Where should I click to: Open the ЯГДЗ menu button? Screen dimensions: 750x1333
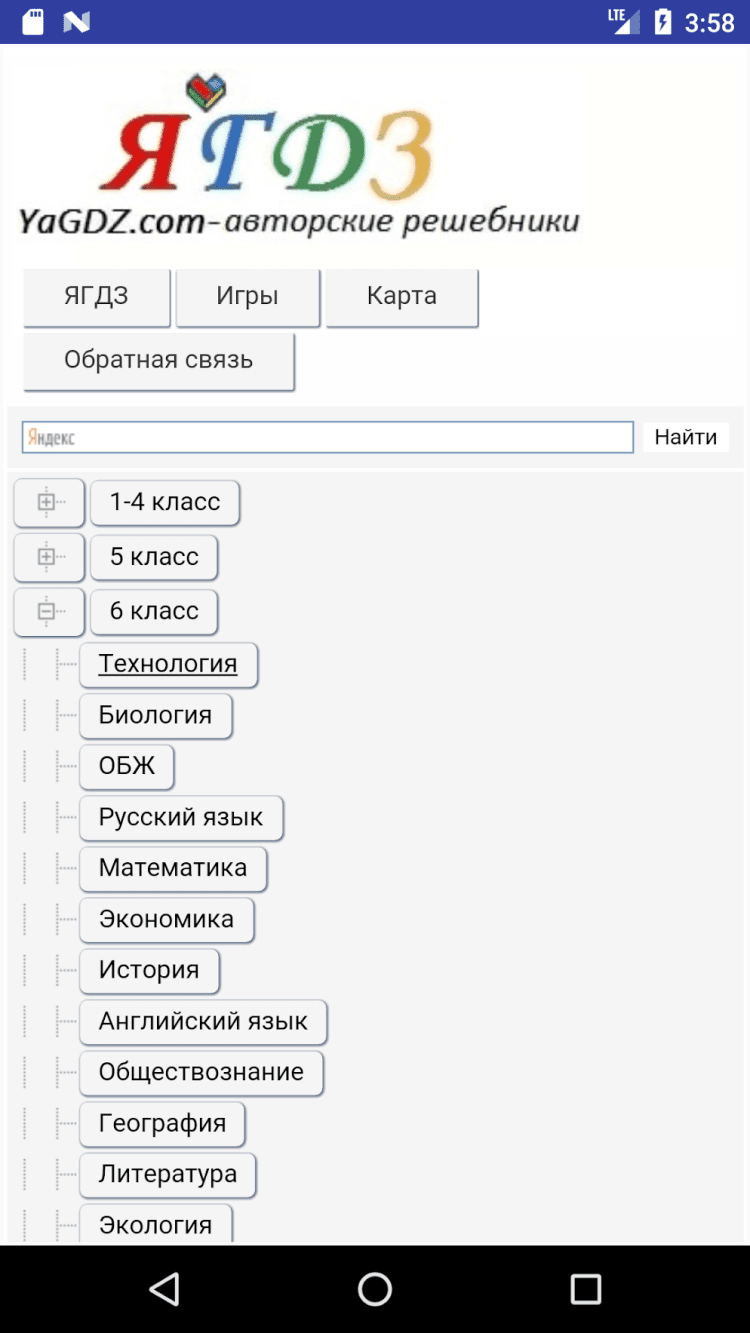[x=96, y=296]
